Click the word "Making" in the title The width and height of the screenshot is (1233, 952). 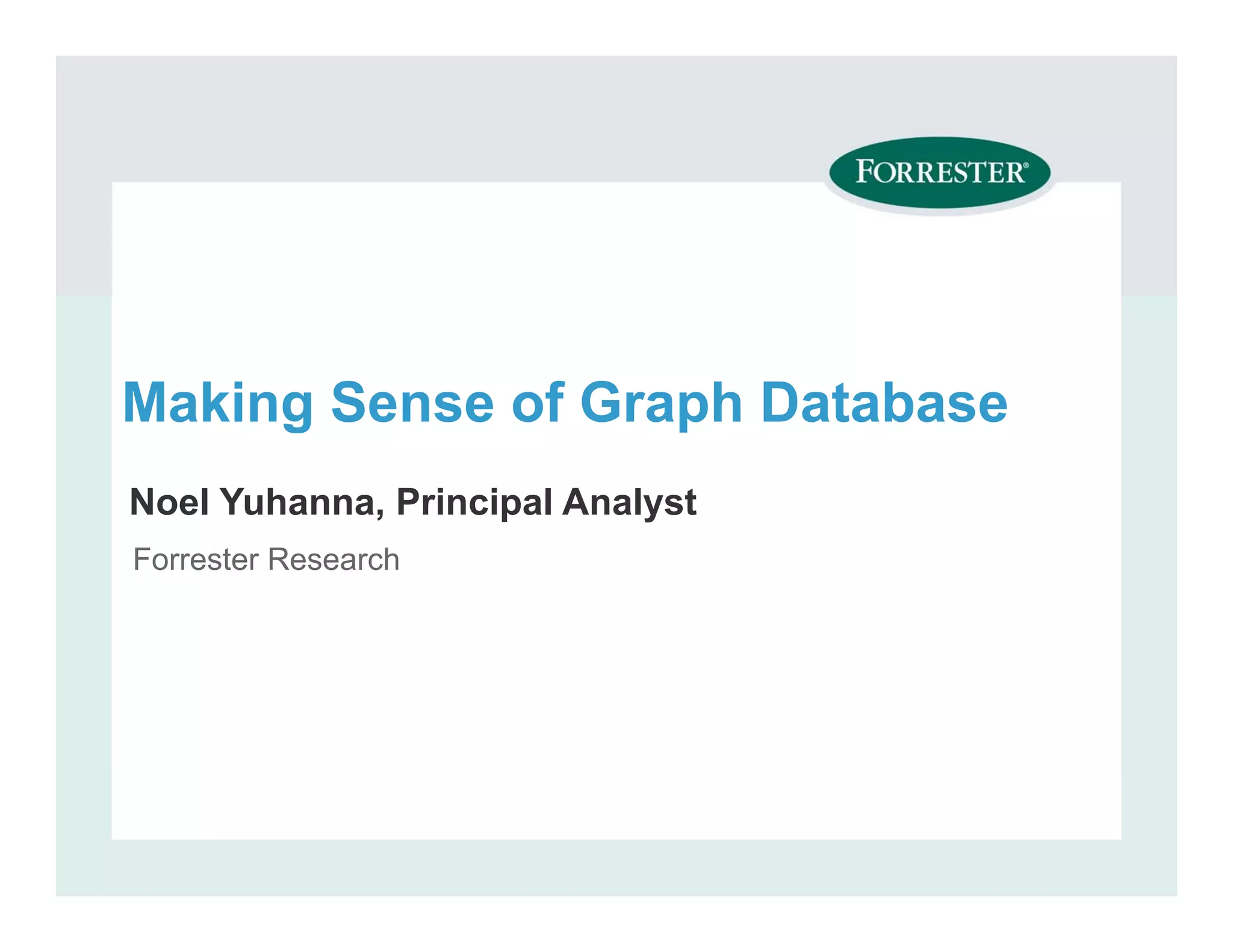(x=218, y=403)
